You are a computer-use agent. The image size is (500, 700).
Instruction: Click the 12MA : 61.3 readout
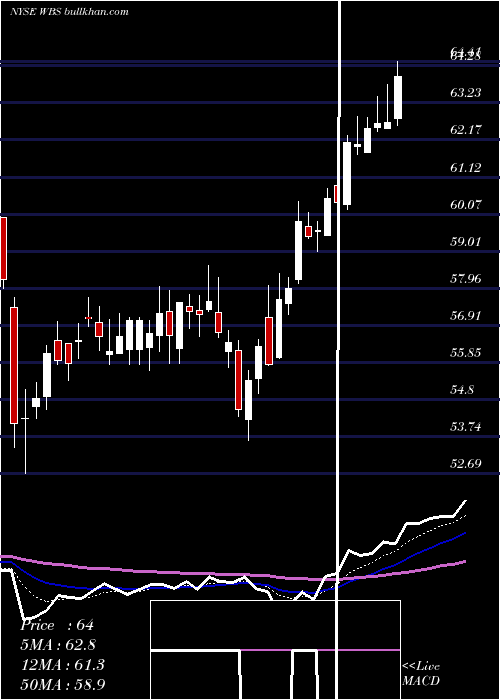pos(63,664)
